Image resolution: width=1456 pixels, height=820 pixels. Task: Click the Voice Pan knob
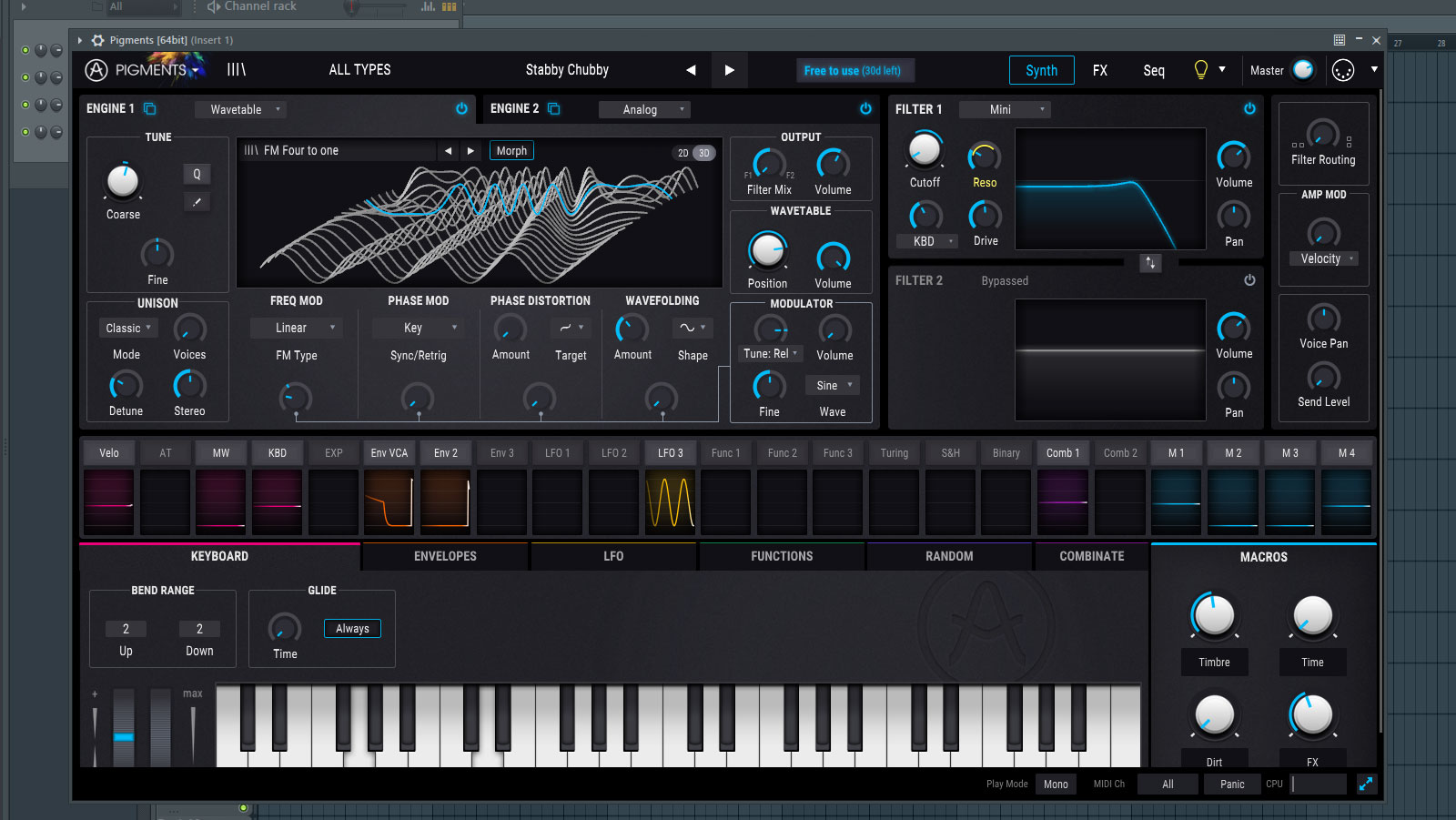tap(1323, 319)
